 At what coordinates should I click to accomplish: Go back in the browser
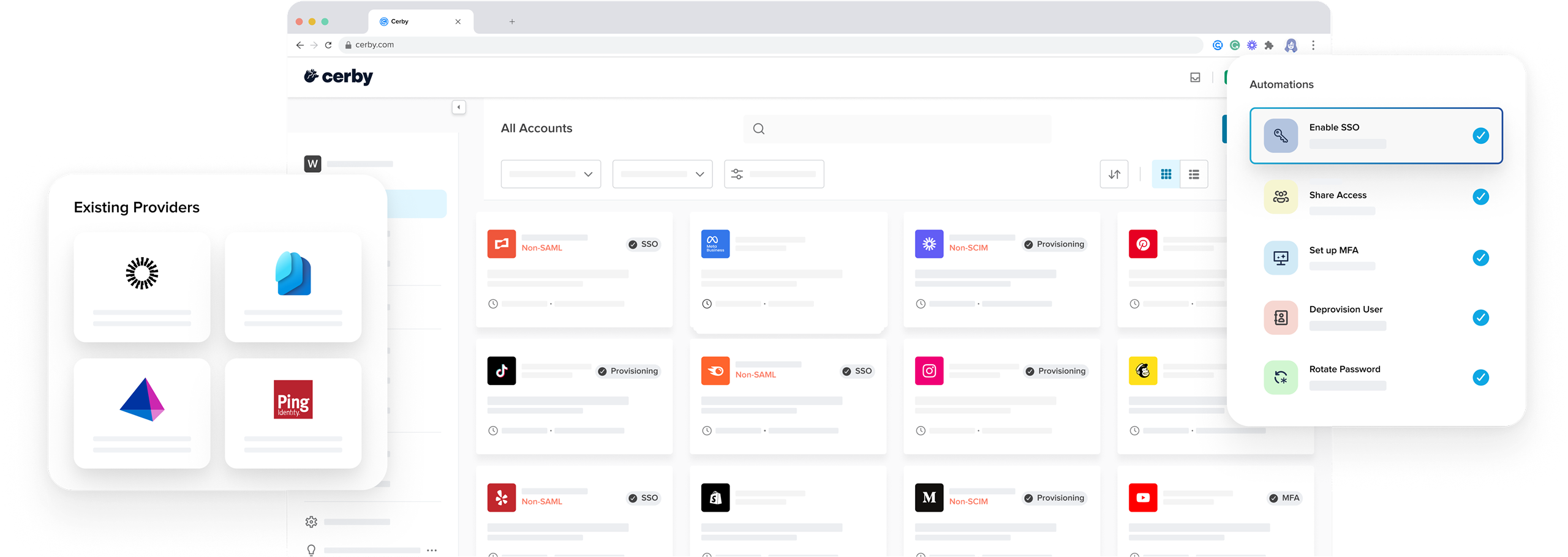(300, 45)
